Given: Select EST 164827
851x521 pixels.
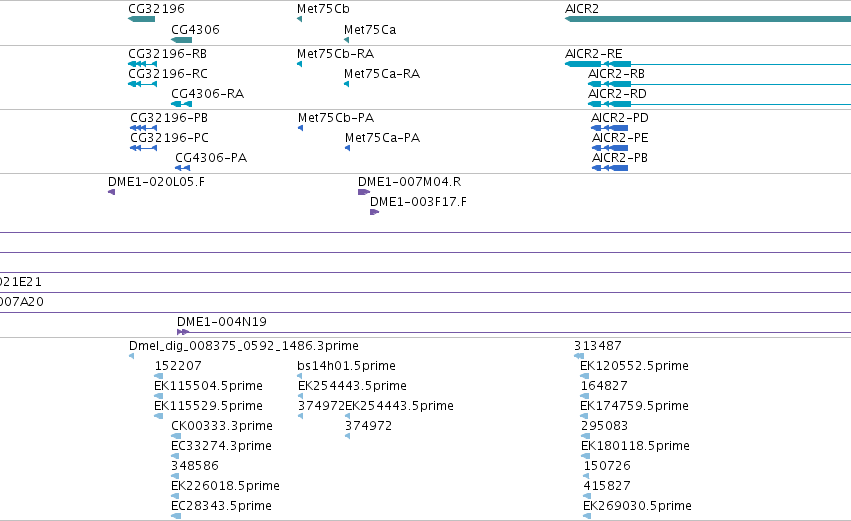Looking at the screenshot, I should coord(604,386).
